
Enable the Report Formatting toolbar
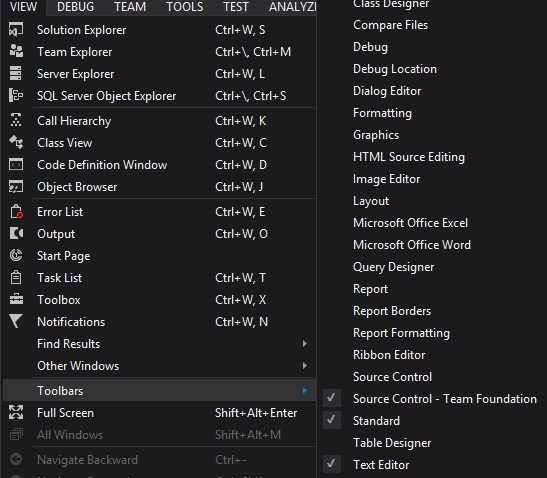(401, 333)
